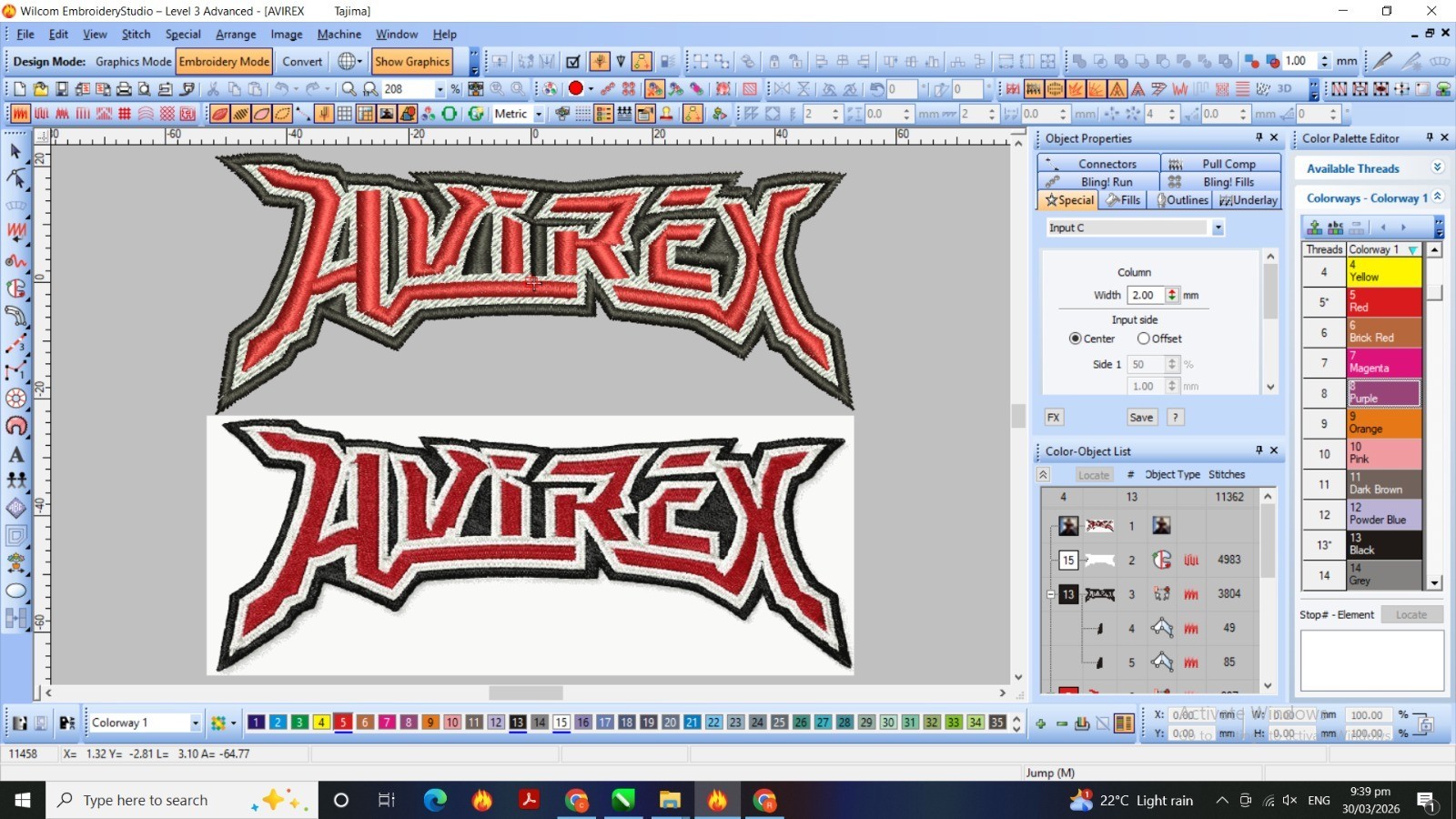Screen dimensions: 1456x819
Task: Open the zoom percentage 208 dropdown
Action: pos(440,88)
